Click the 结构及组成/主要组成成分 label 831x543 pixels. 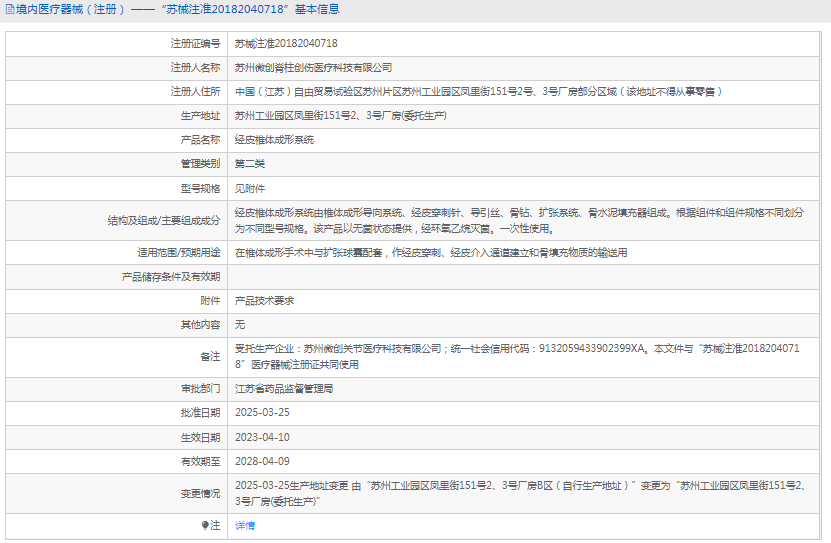coord(164,220)
